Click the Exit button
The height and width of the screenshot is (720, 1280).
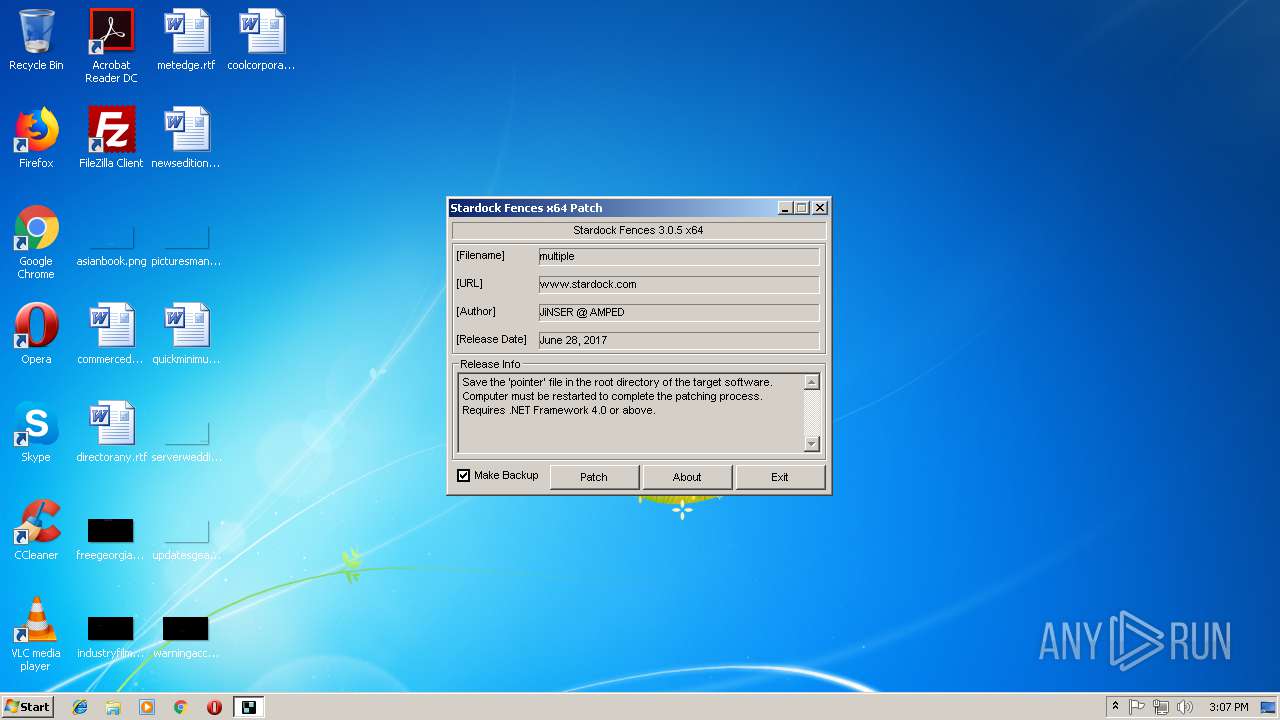pos(780,477)
